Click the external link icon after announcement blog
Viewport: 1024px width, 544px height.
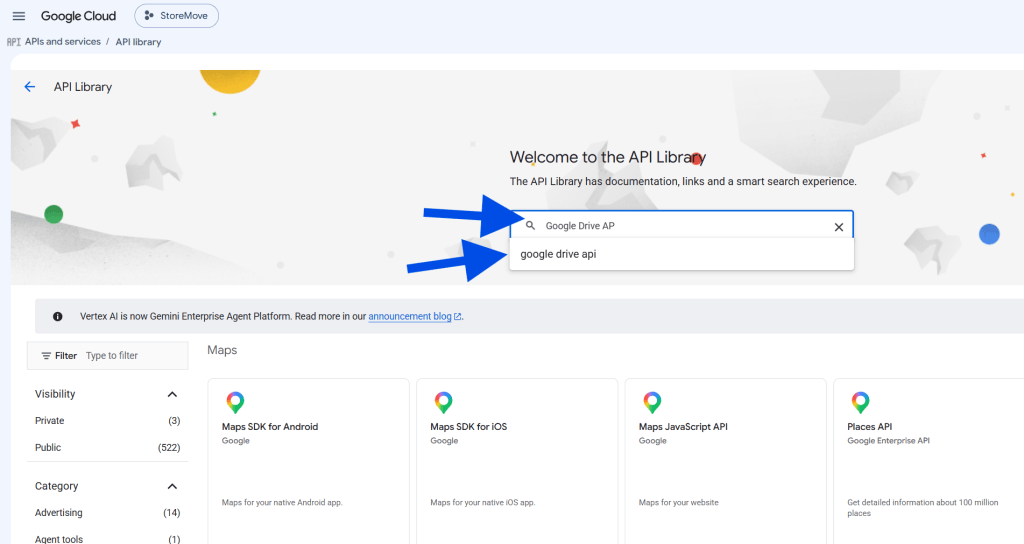pyautogui.click(x=457, y=317)
